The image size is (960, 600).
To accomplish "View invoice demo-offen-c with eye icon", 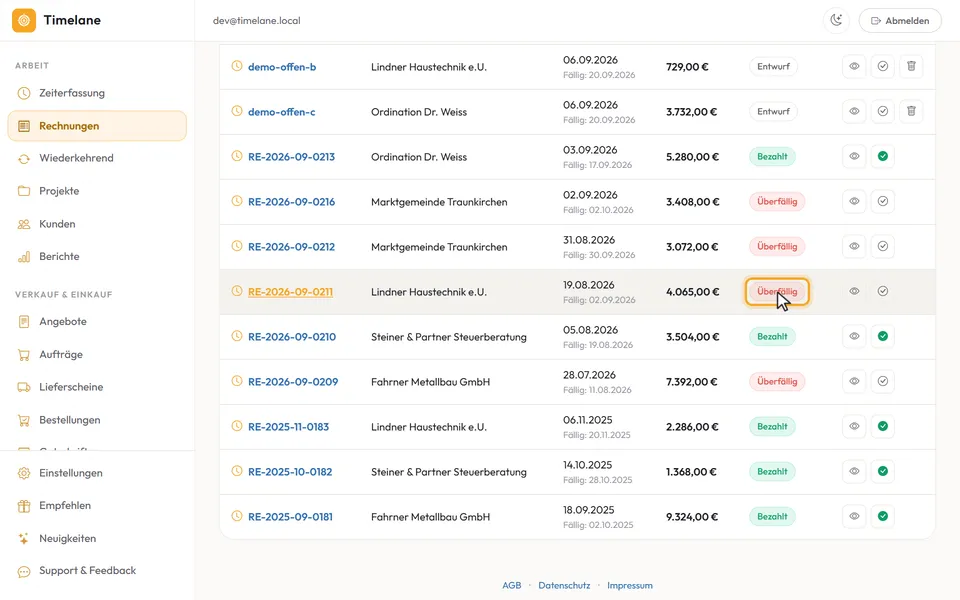I will click(854, 111).
